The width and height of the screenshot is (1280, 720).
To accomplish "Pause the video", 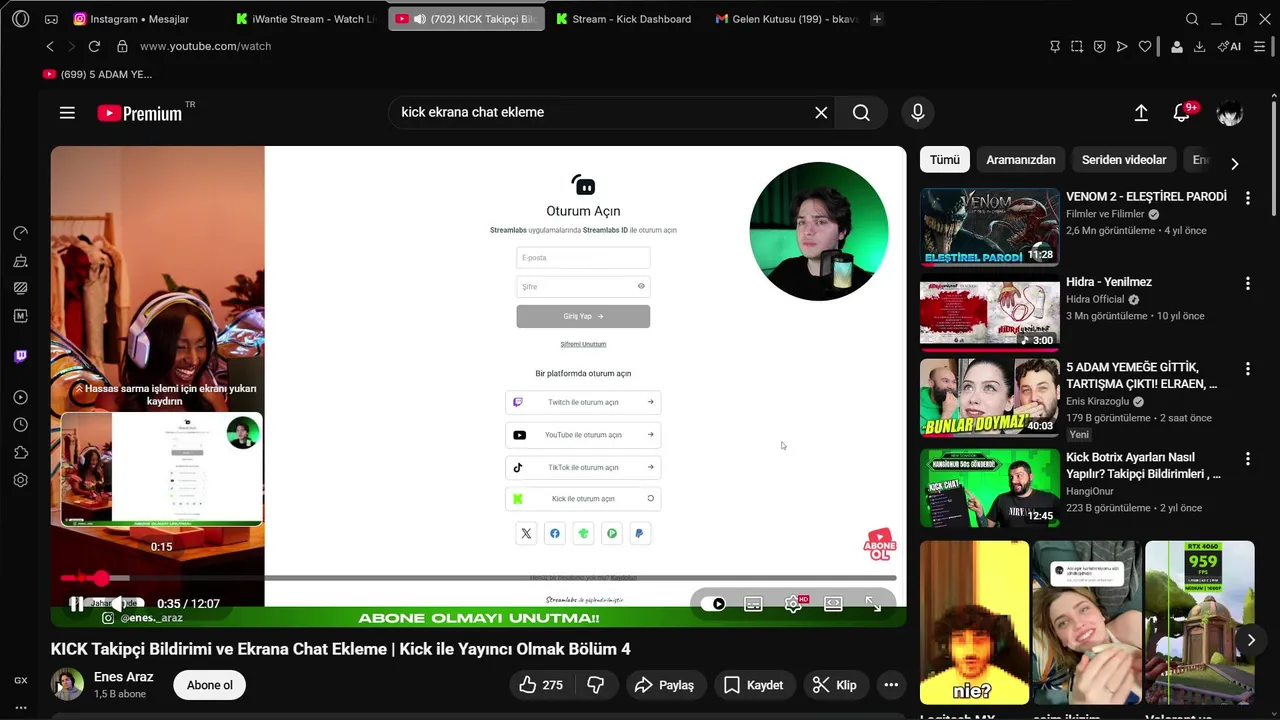I will tap(77, 604).
